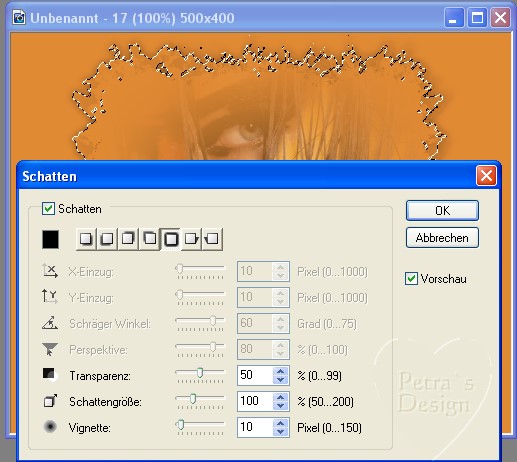
Task: Select the sixth perspective shadow preset icon
Action: coord(191,239)
